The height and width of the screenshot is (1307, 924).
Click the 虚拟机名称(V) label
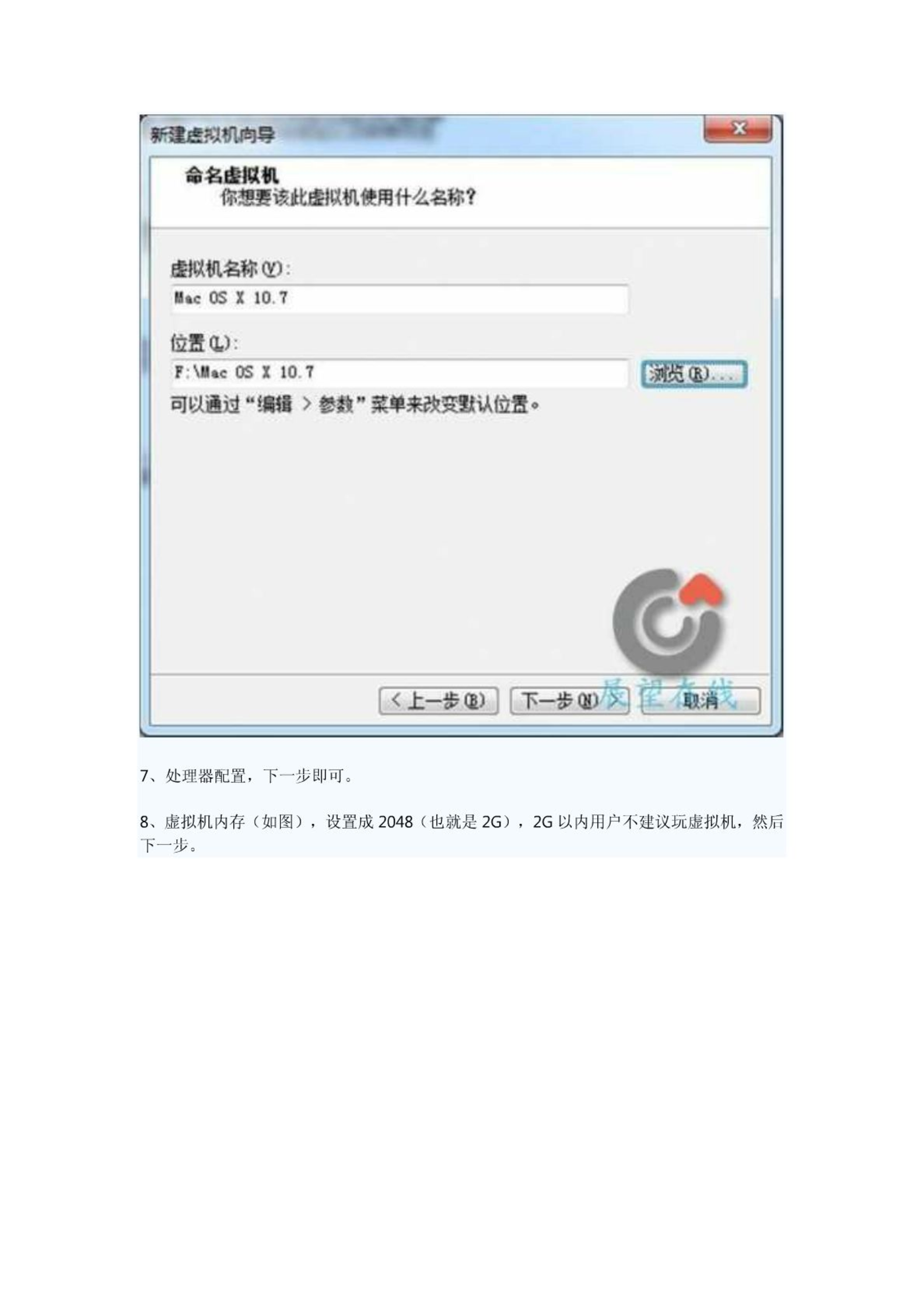[x=230, y=269]
